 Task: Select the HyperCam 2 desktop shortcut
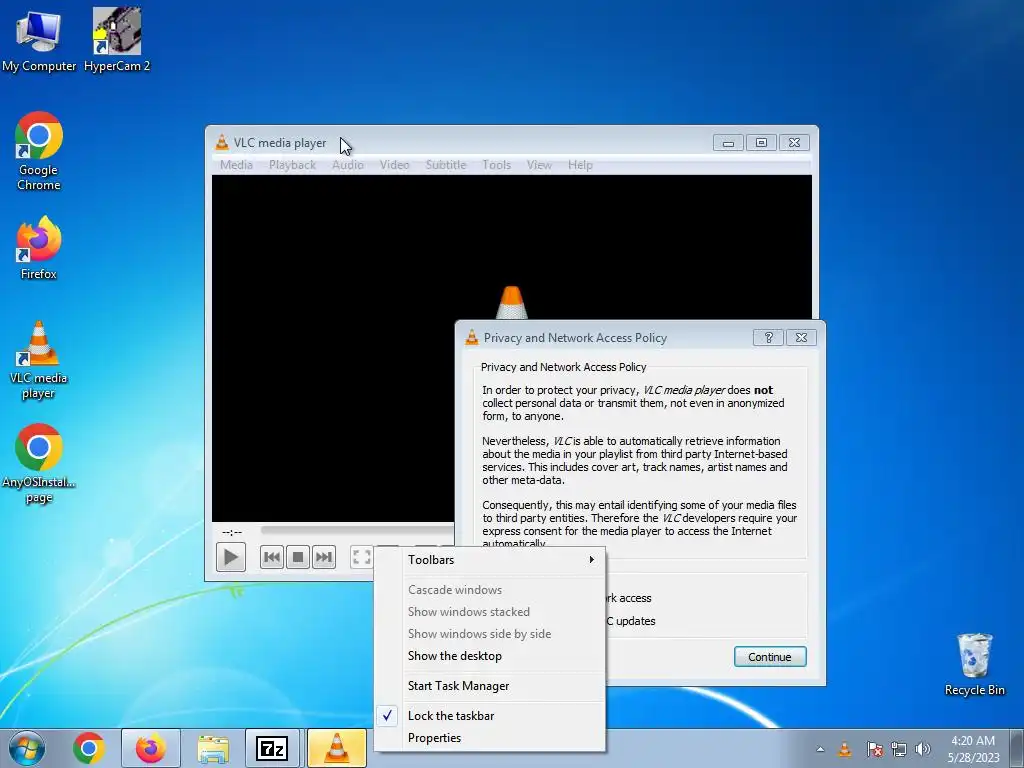pyautogui.click(x=117, y=40)
